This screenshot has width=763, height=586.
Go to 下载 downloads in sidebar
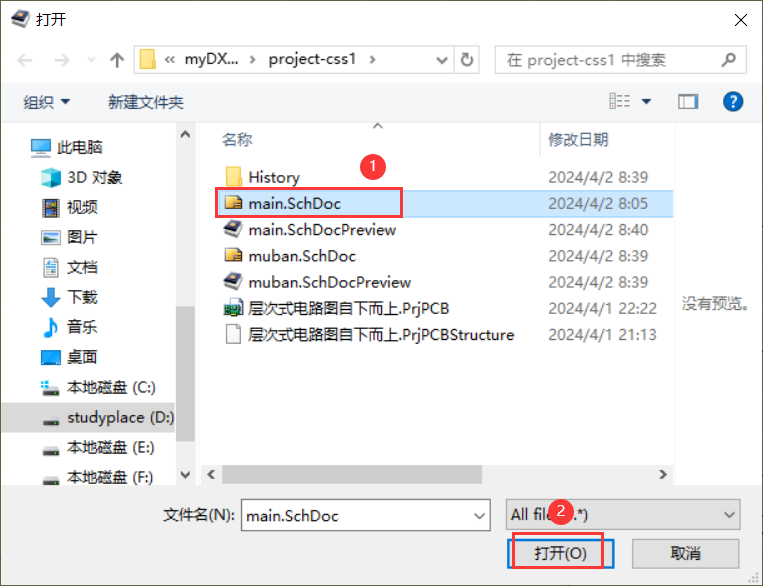coord(82,297)
